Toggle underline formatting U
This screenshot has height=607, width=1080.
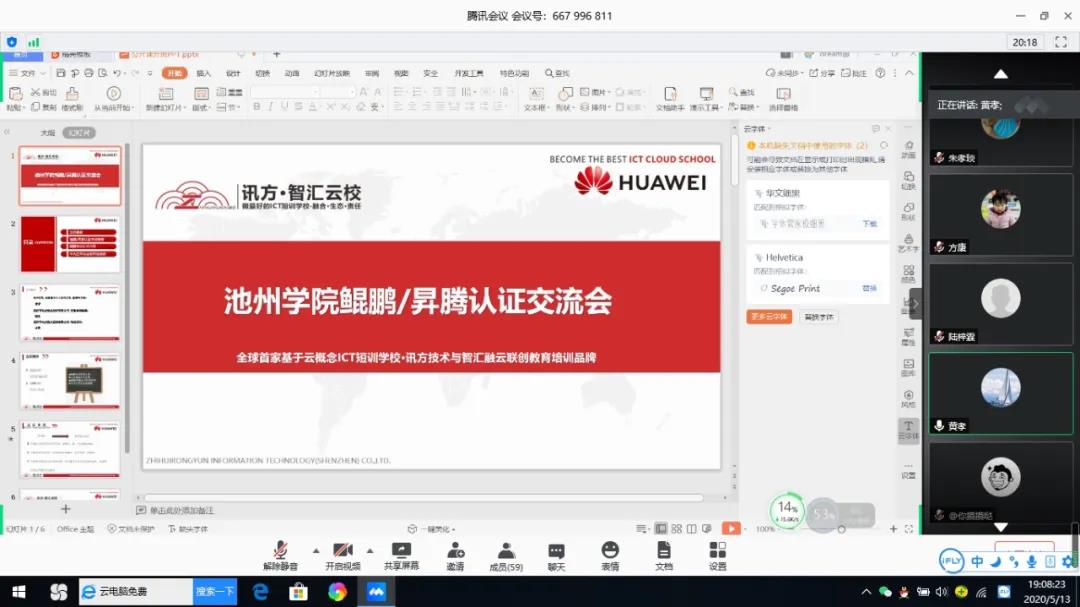284,107
